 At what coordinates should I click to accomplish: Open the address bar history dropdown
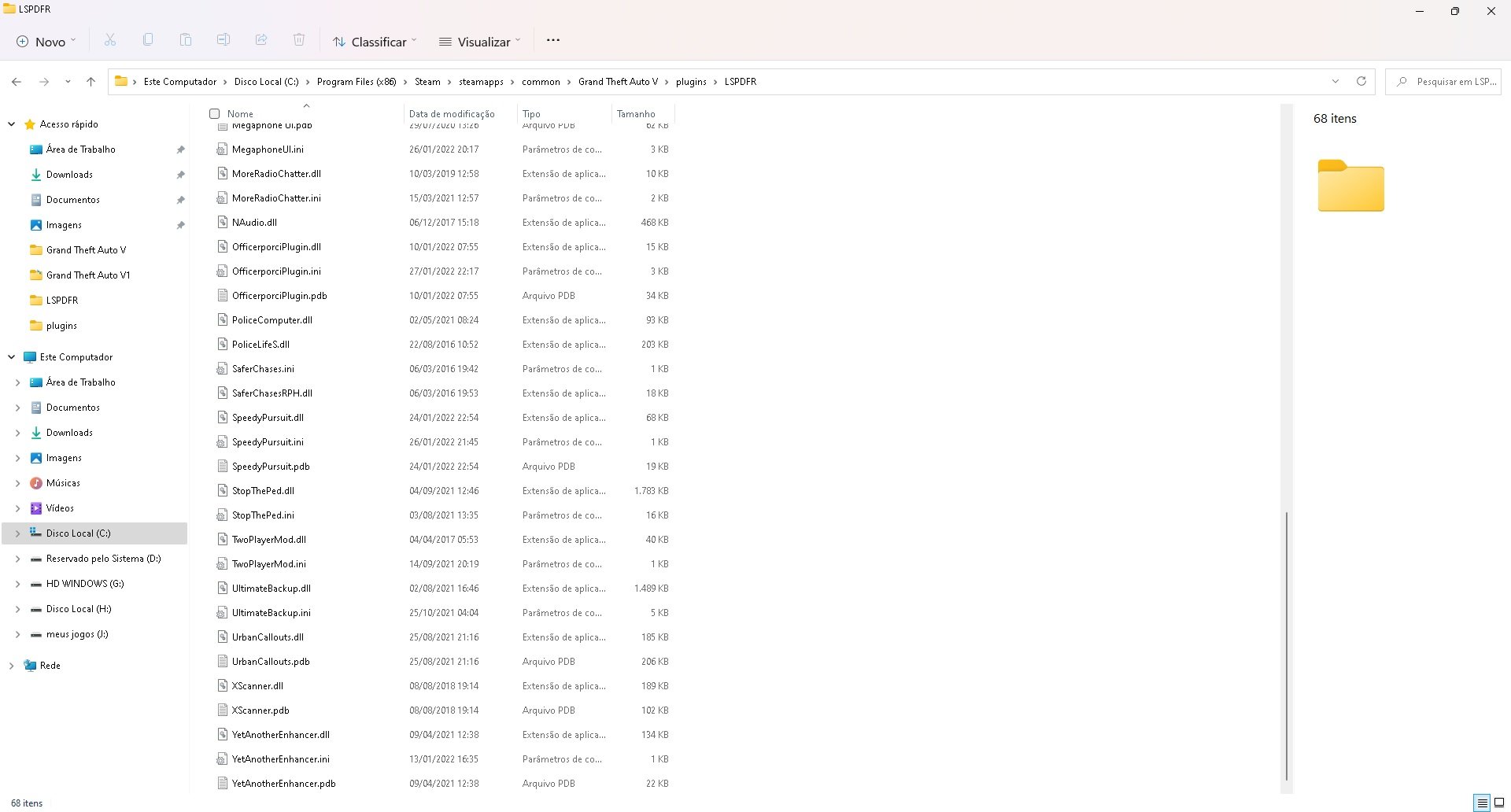(x=1336, y=81)
